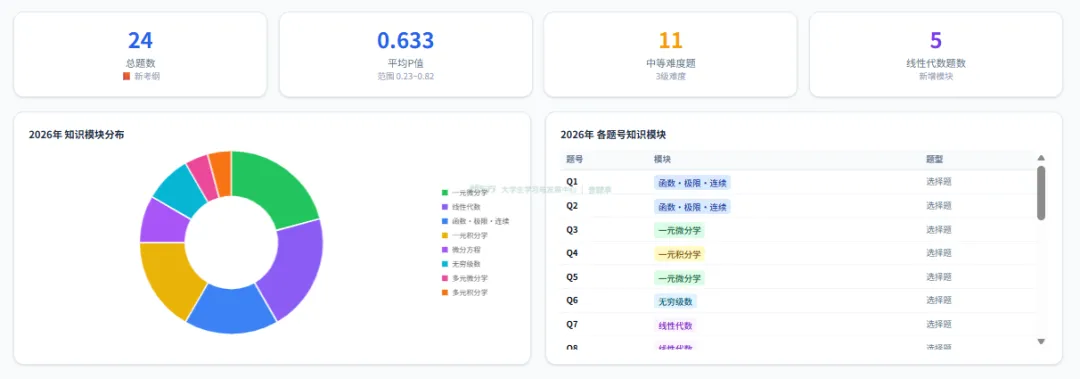
Task: Toggle the 无穷级数 legend entry
Action: [461, 264]
